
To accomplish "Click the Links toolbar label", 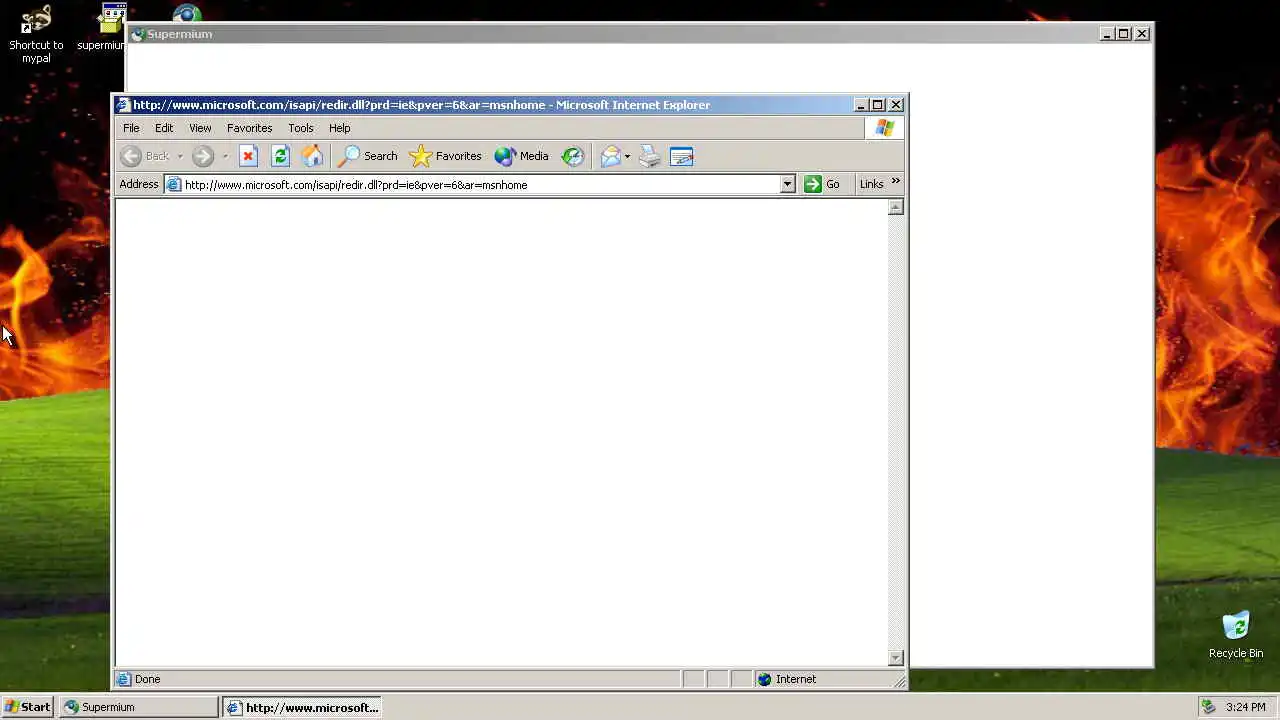I will tap(871, 184).
